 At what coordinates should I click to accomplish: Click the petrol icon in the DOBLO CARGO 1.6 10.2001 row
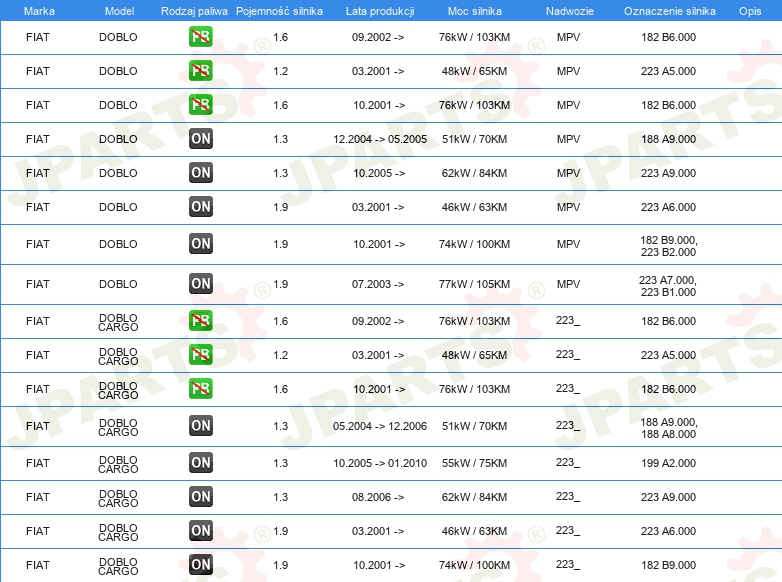200,388
